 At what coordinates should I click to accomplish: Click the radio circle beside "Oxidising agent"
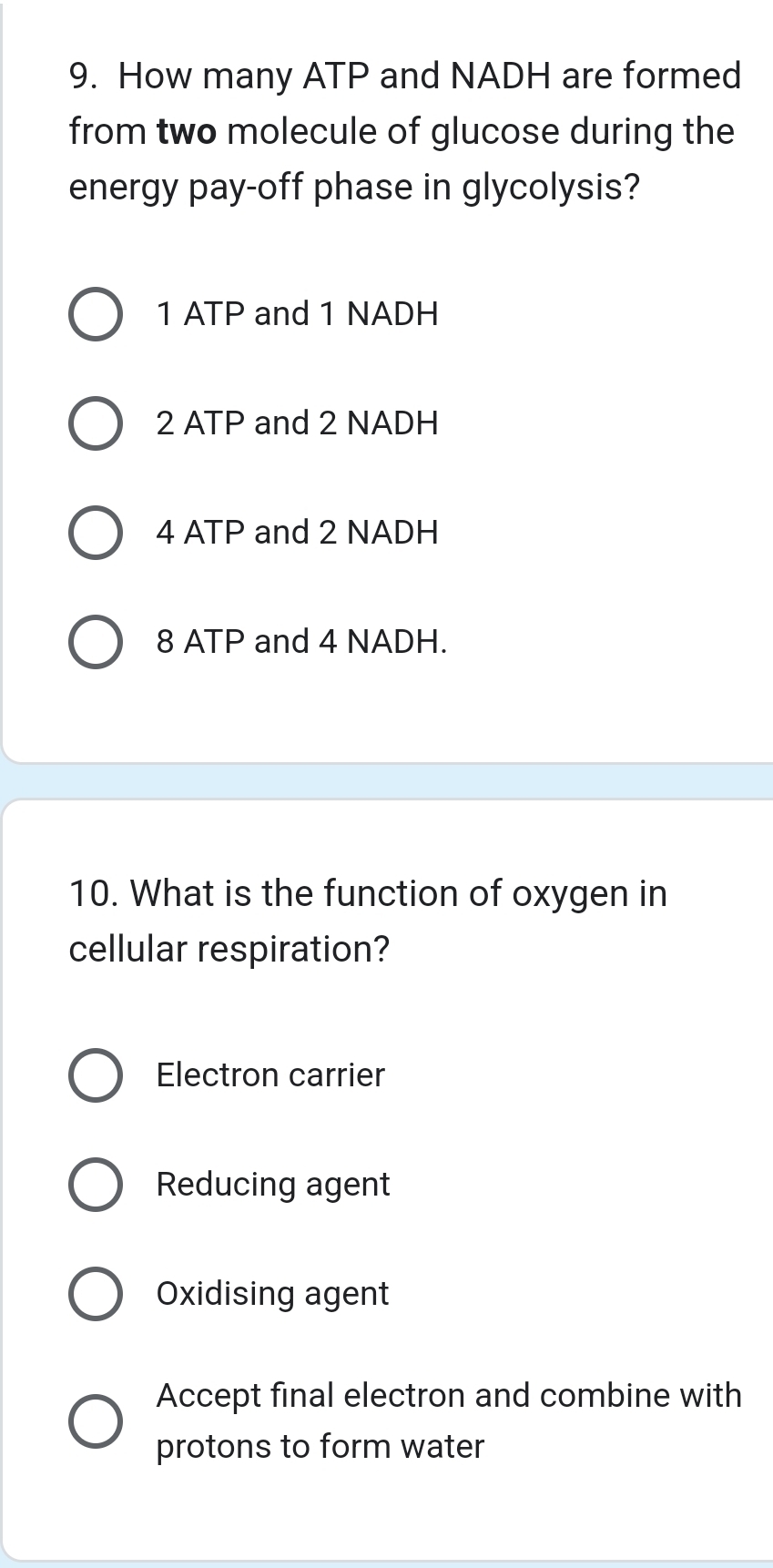click(96, 1294)
